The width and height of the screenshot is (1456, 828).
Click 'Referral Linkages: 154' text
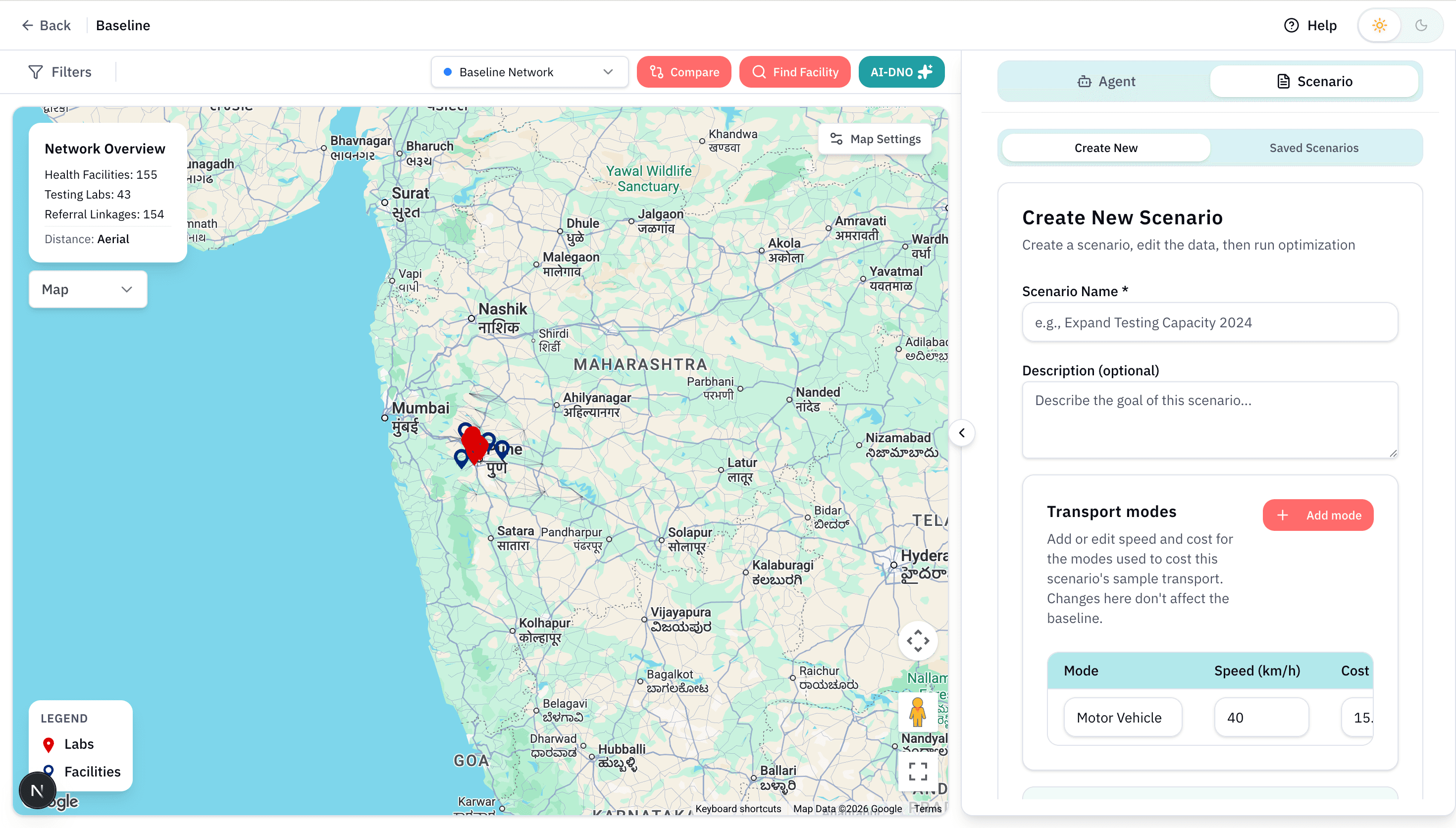click(104, 214)
